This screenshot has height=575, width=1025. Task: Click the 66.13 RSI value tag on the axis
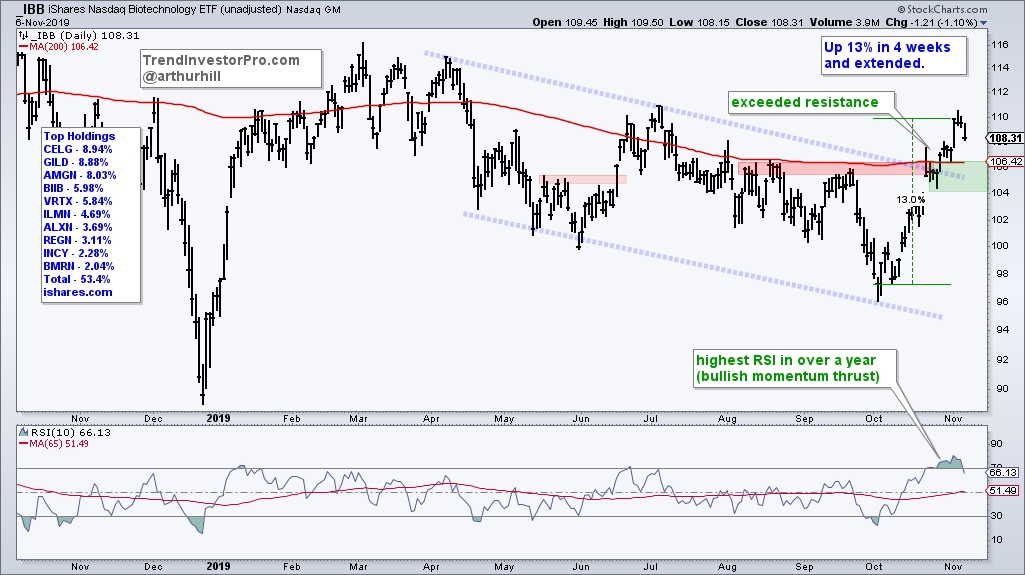coord(1003,472)
